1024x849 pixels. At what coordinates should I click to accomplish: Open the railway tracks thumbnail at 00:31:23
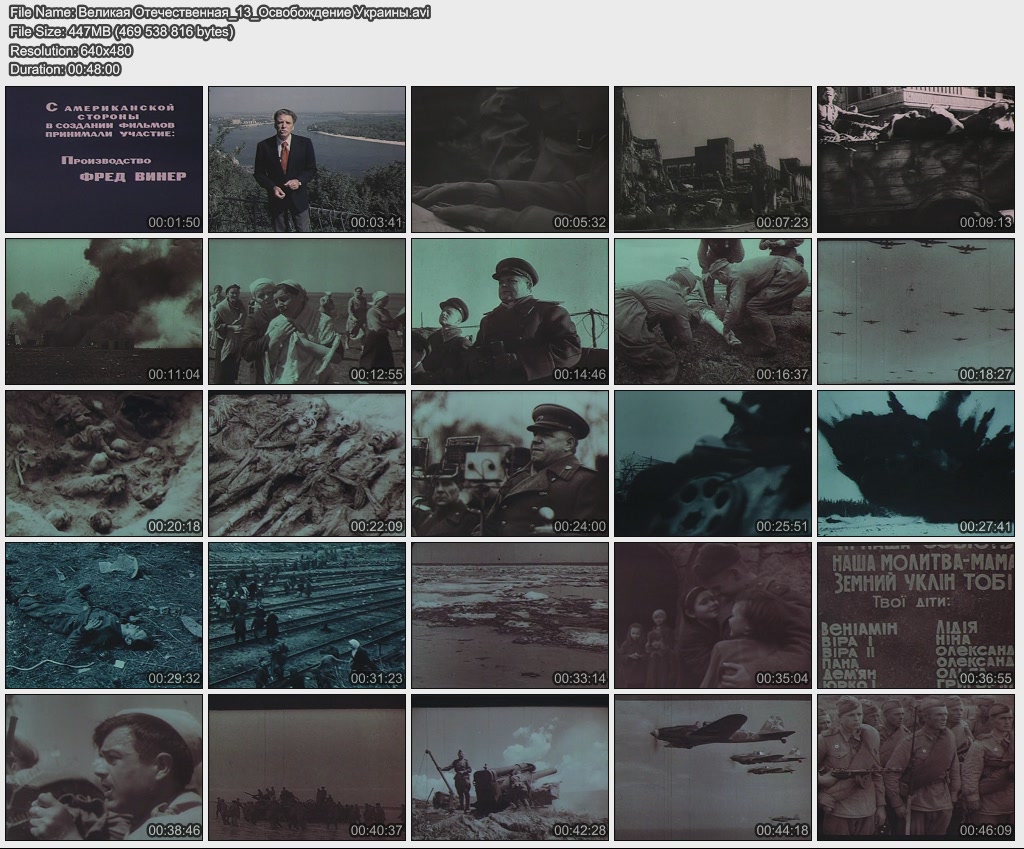click(307, 615)
